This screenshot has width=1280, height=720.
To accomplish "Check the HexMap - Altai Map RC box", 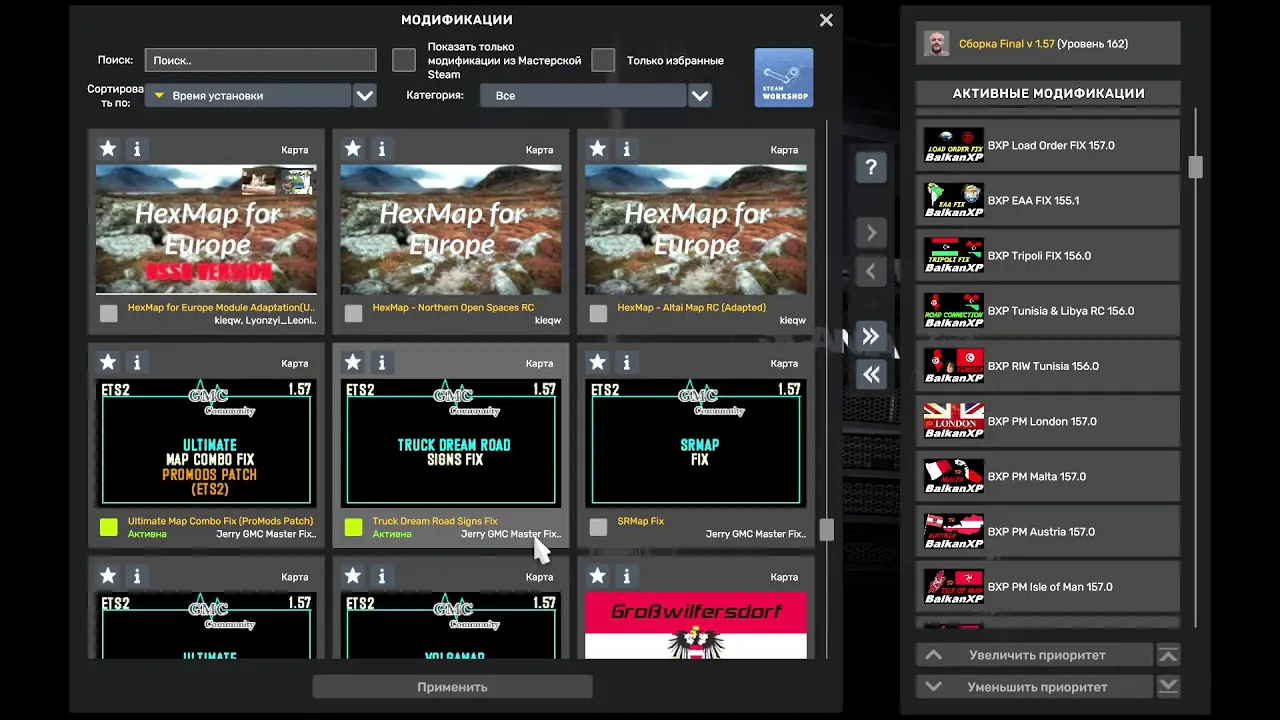I will (598, 314).
